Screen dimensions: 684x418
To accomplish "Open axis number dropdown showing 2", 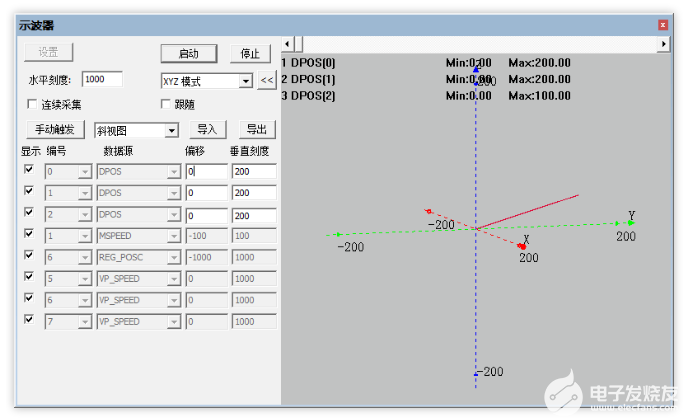I will pos(85,215).
